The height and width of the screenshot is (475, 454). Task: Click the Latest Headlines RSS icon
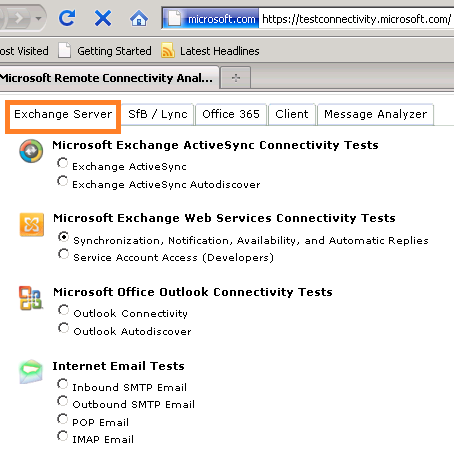(168, 51)
